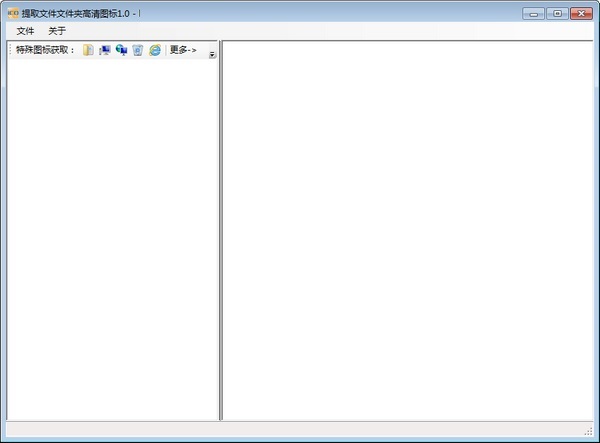Get the Recycle Bin special icon
The width and height of the screenshot is (600, 443).
138,50
